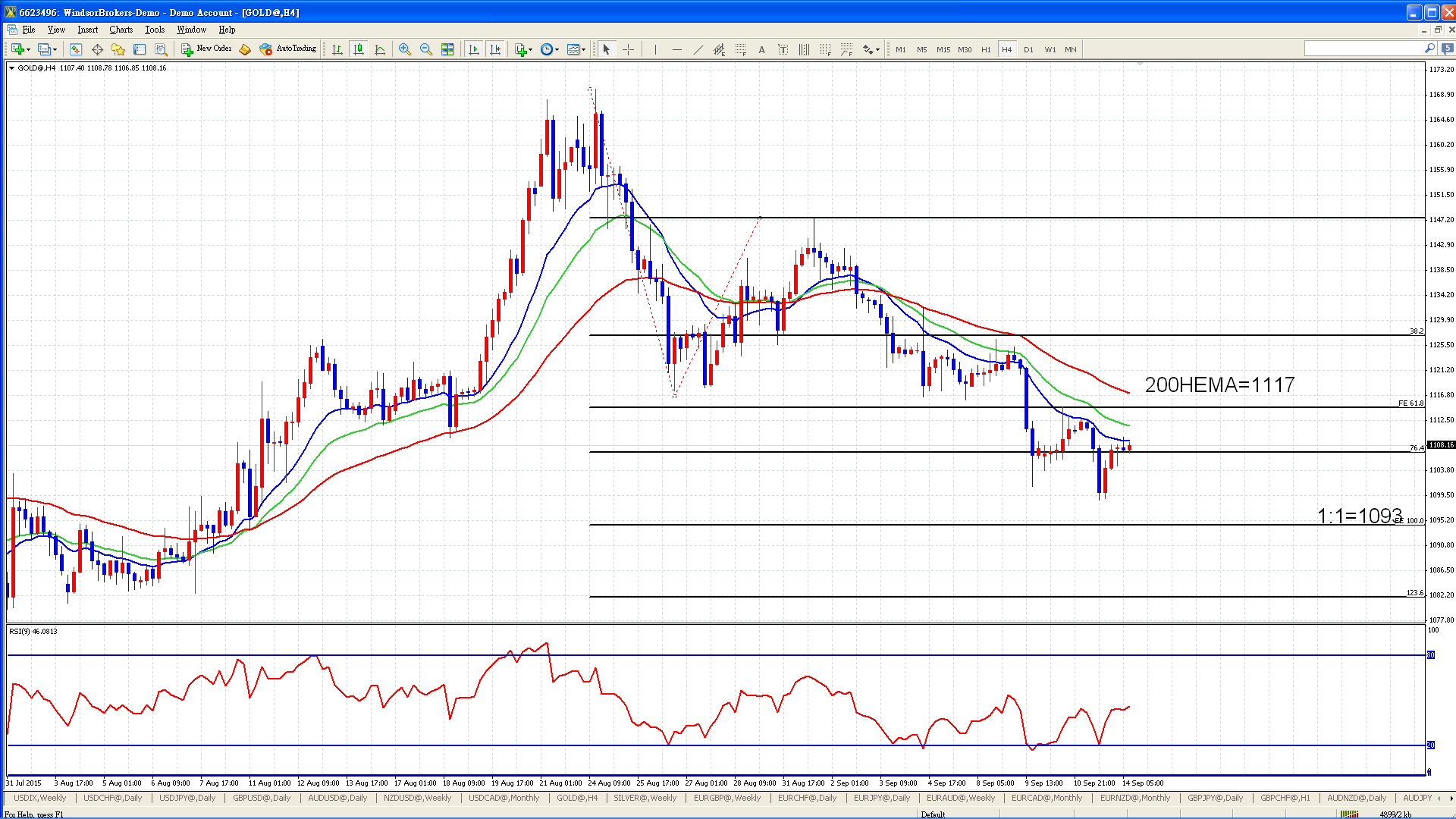
Task: Toggle candlestick chart mode
Action: [359, 49]
